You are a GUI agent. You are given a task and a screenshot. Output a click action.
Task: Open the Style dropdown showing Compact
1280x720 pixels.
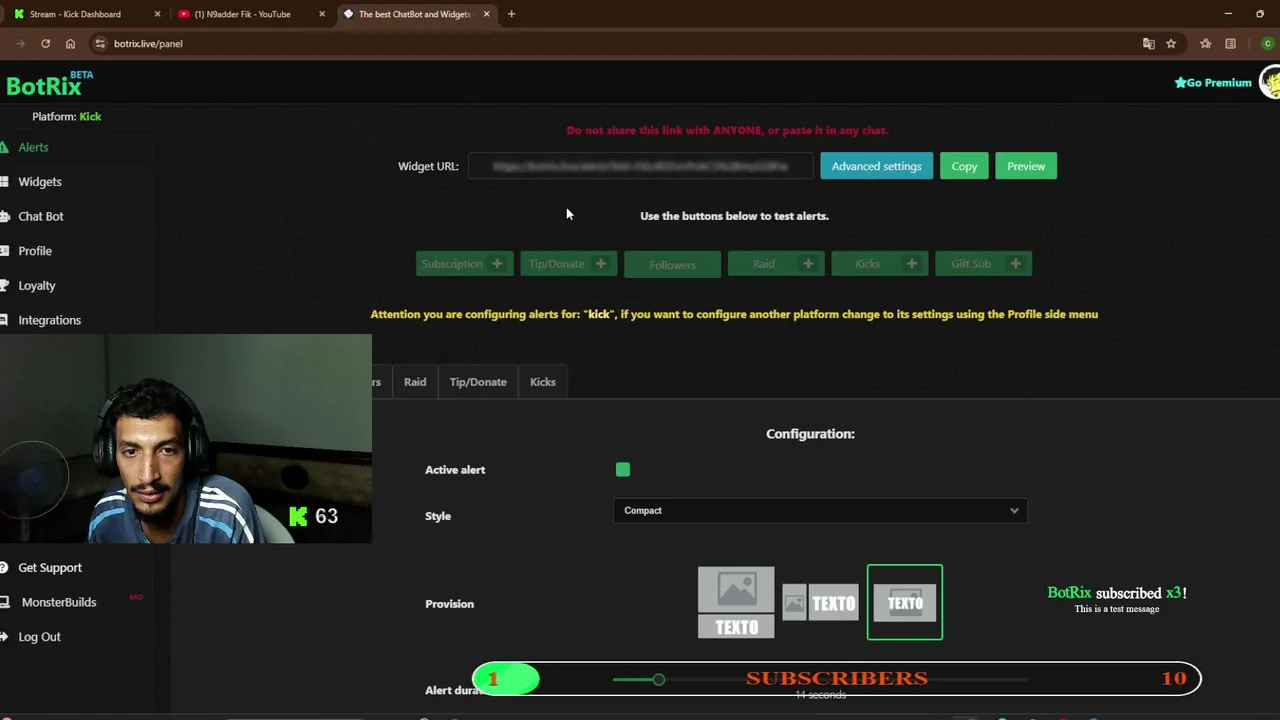point(820,511)
